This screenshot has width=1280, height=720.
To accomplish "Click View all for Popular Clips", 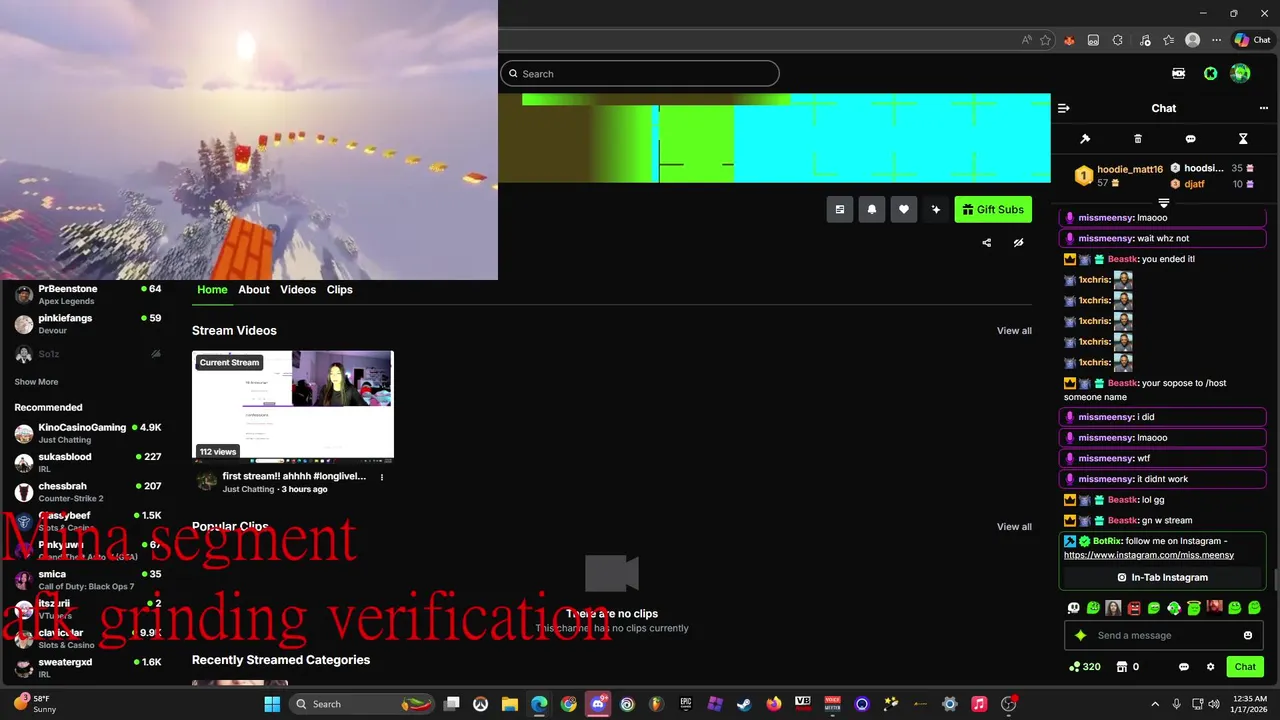I will pyautogui.click(x=1014, y=527).
